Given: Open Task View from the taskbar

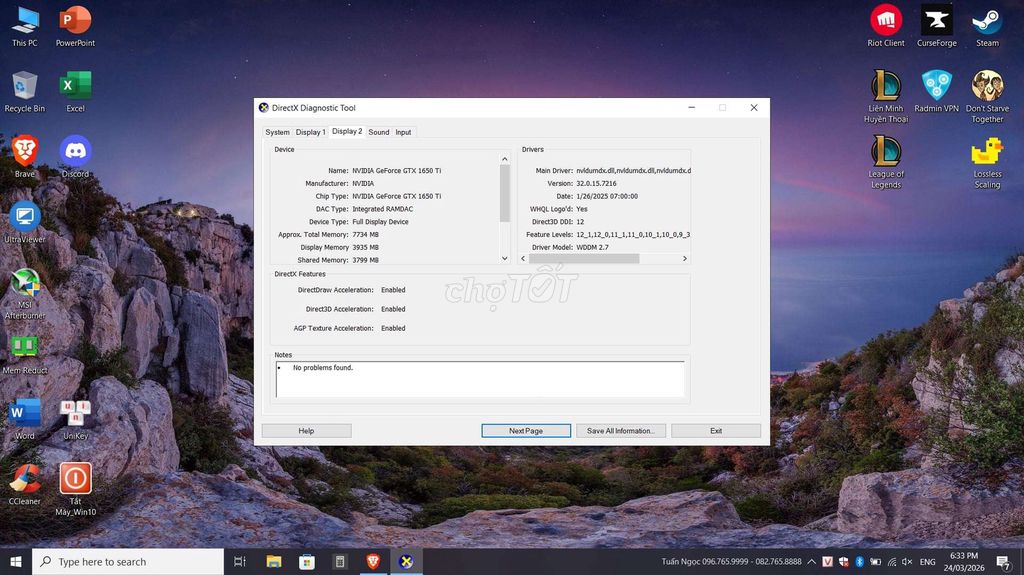Looking at the screenshot, I should point(240,561).
